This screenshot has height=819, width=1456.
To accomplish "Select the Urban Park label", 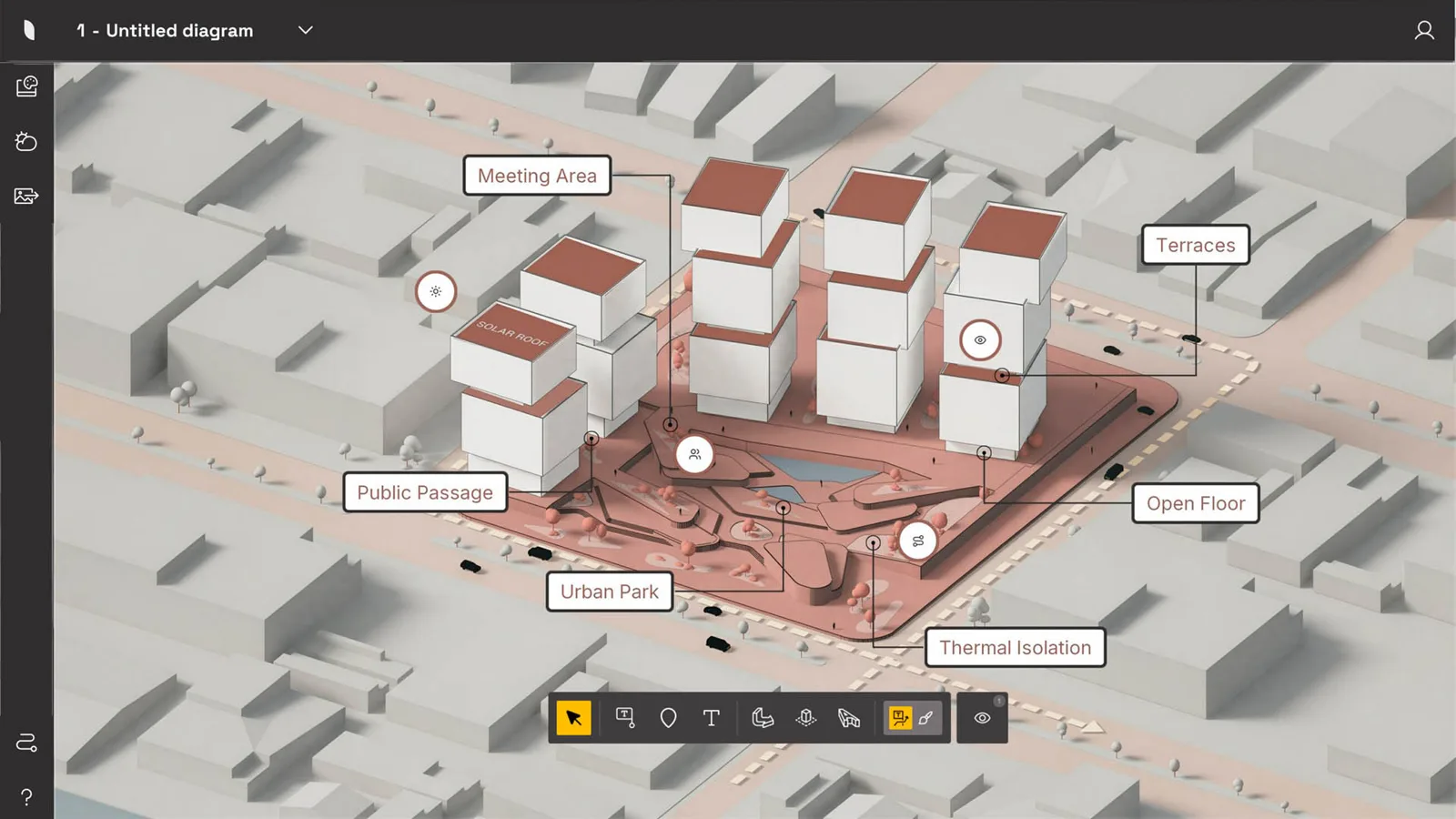I will [610, 591].
